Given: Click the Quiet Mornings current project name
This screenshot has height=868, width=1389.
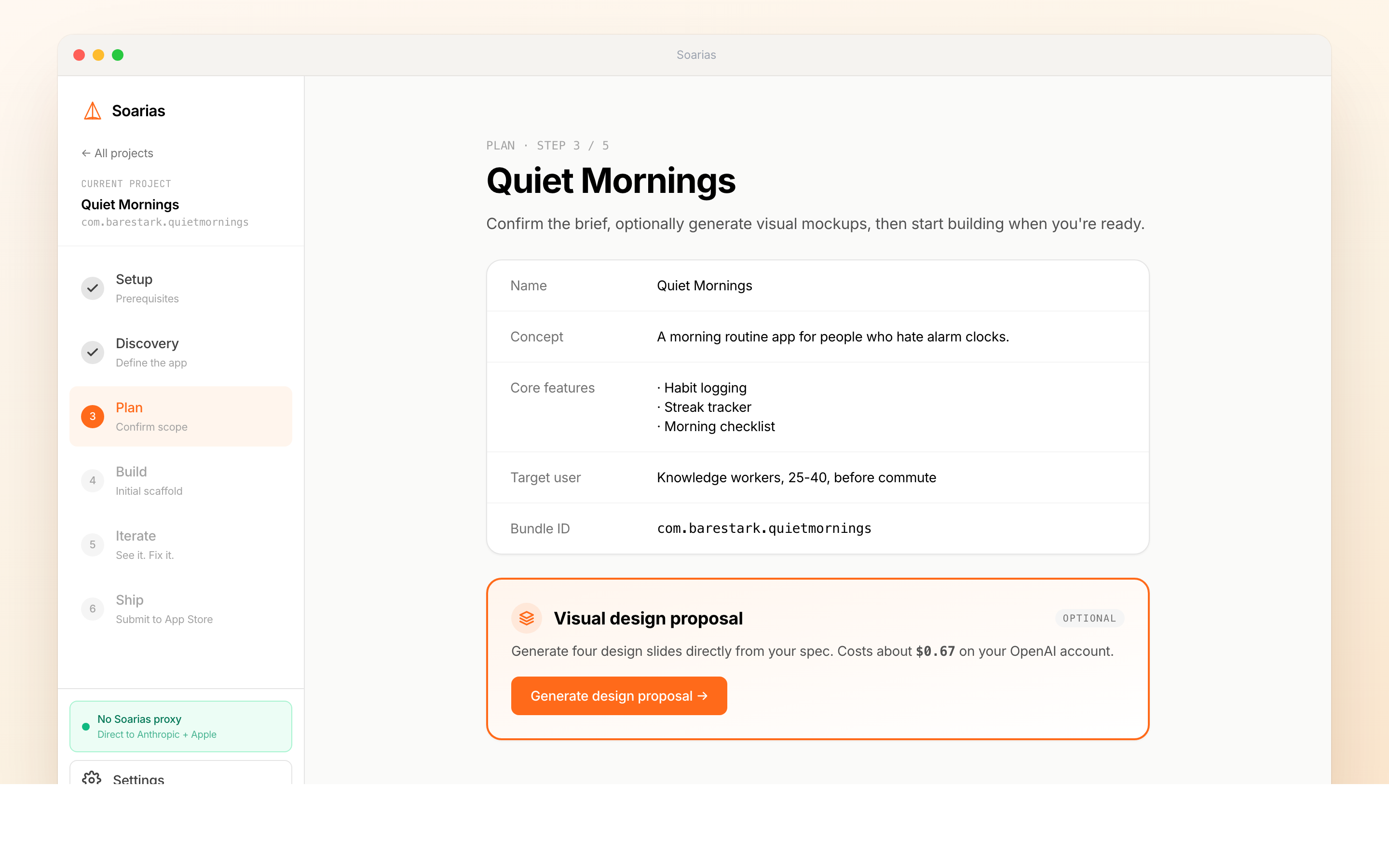Looking at the screenshot, I should point(130,205).
